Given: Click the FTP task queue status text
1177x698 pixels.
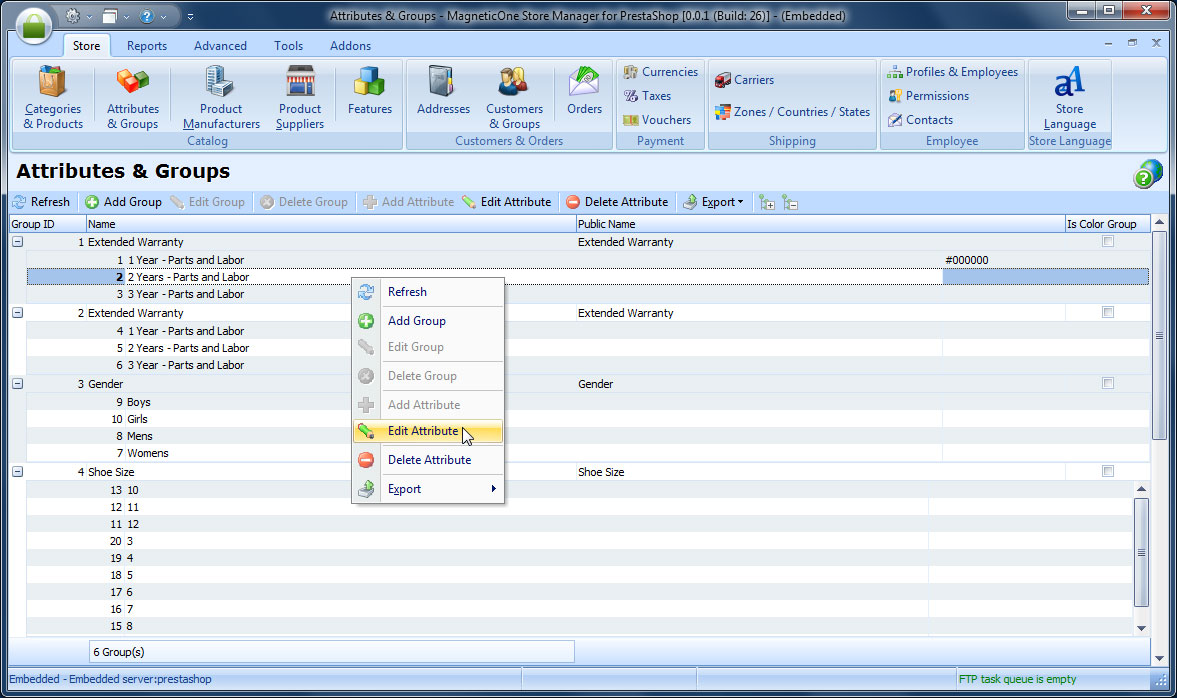Looking at the screenshot, I should pyautogui.click(x=1017, y=679).
